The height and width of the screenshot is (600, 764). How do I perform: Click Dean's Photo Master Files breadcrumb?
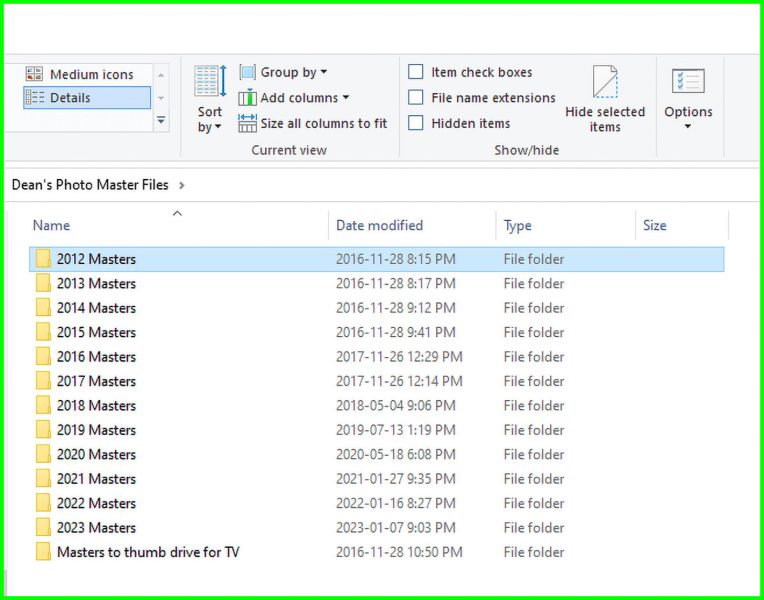90,185
